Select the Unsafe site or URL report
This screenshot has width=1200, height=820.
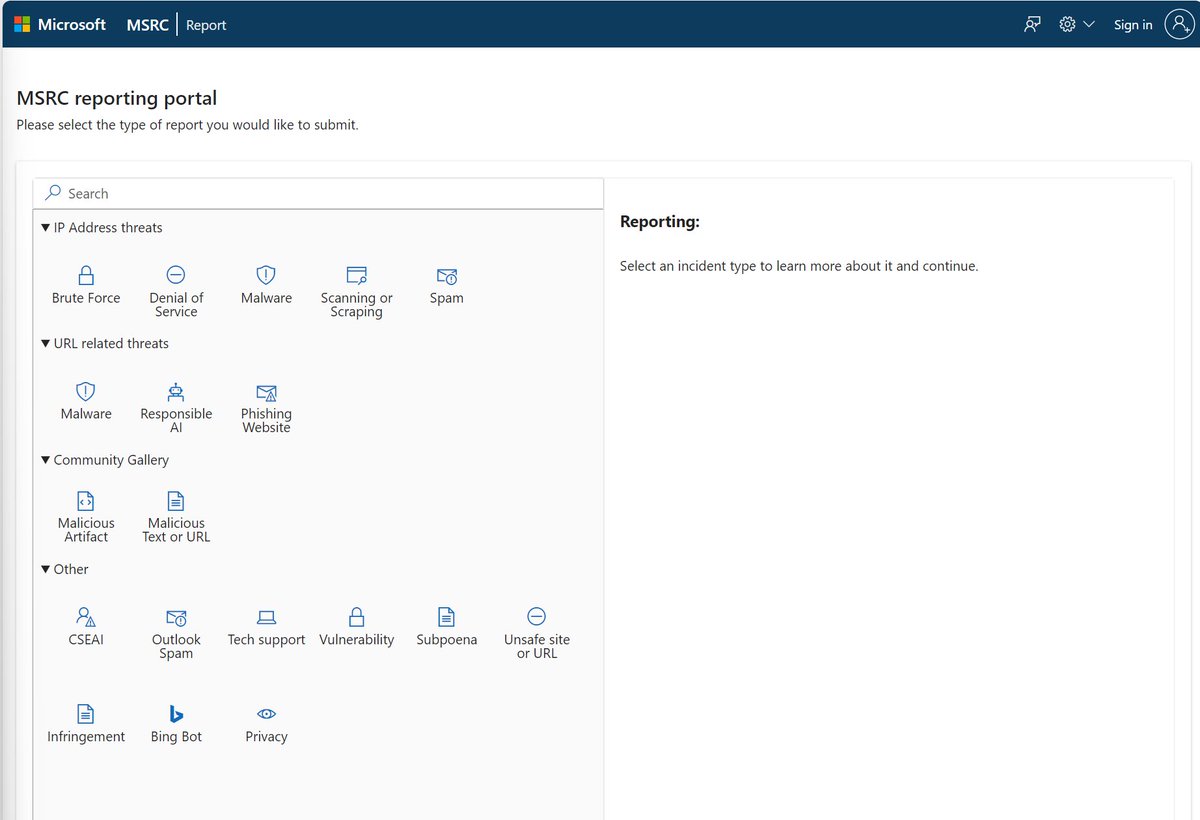pyautogui.click(x=537, y=633)
